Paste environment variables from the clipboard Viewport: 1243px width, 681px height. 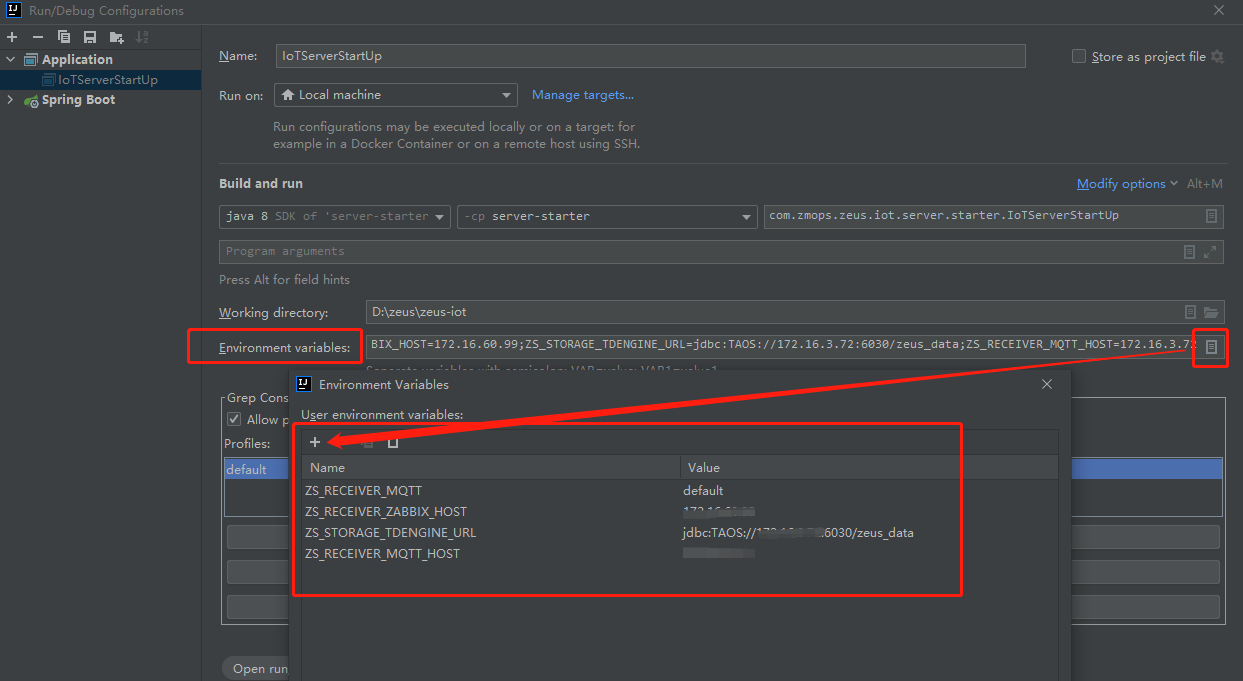393,442
